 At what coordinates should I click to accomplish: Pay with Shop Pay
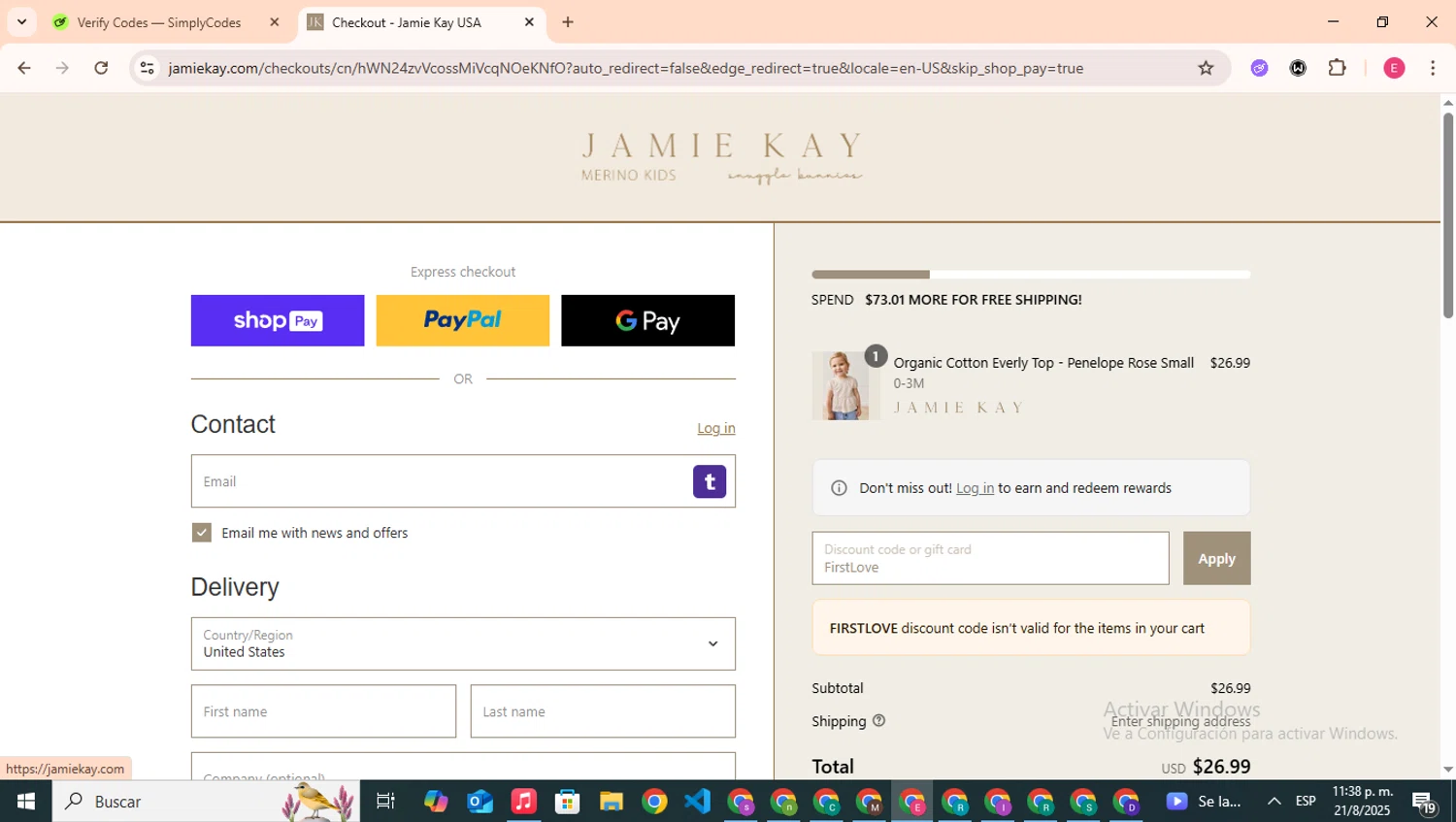click(278, 320)
